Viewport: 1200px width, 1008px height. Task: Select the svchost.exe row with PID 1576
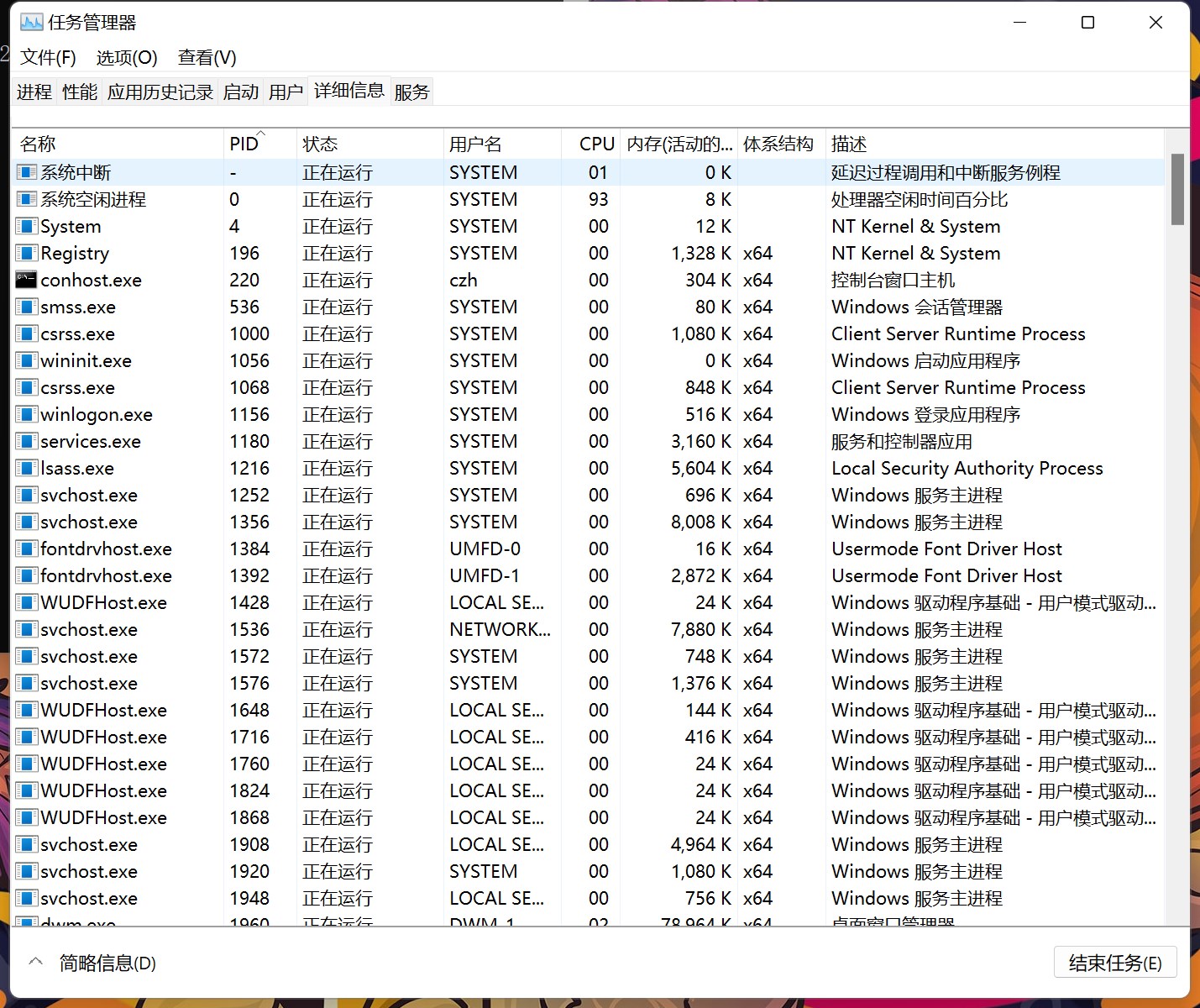tap(589, 683)
